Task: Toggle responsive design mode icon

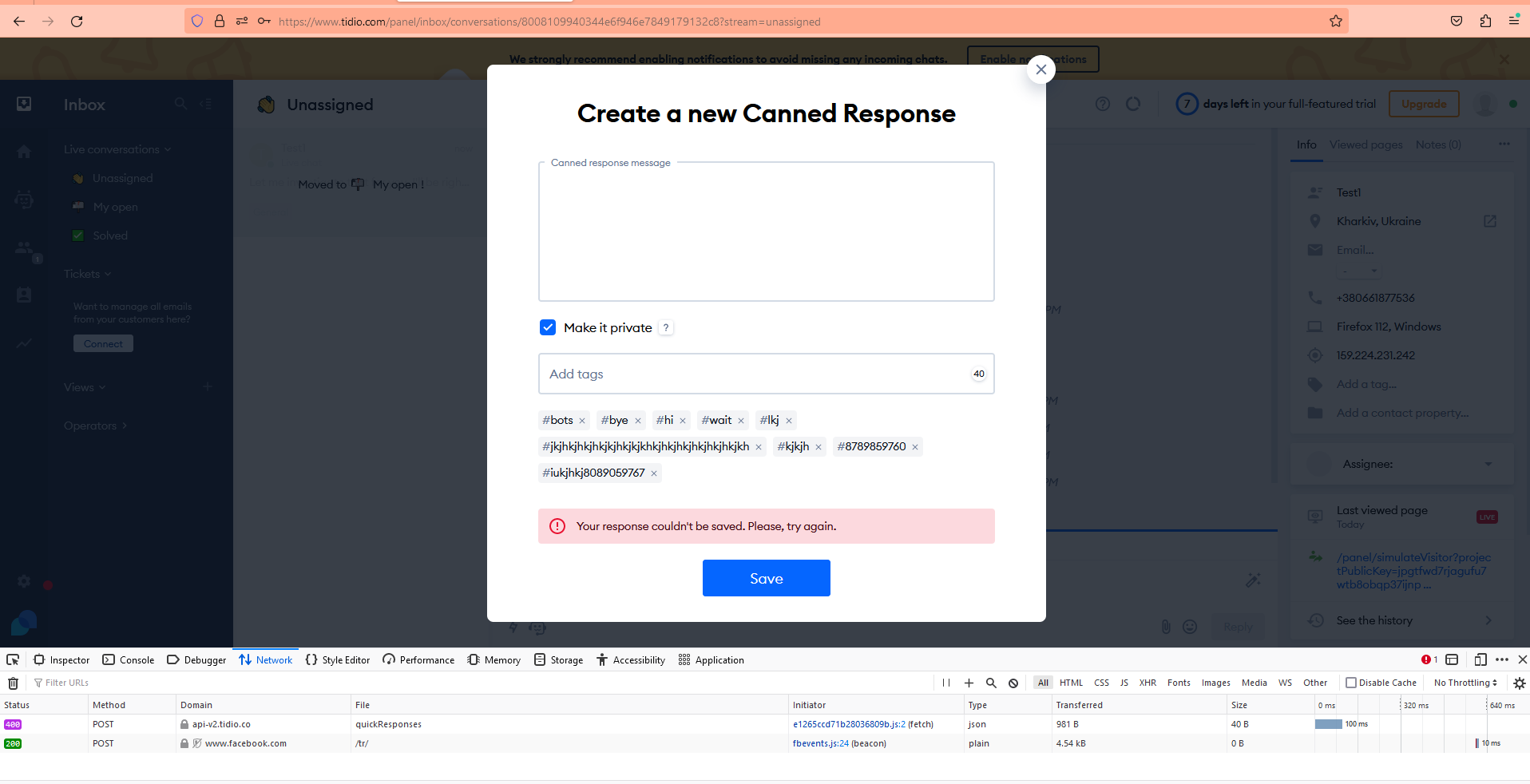Action: tap(1480, 659)
